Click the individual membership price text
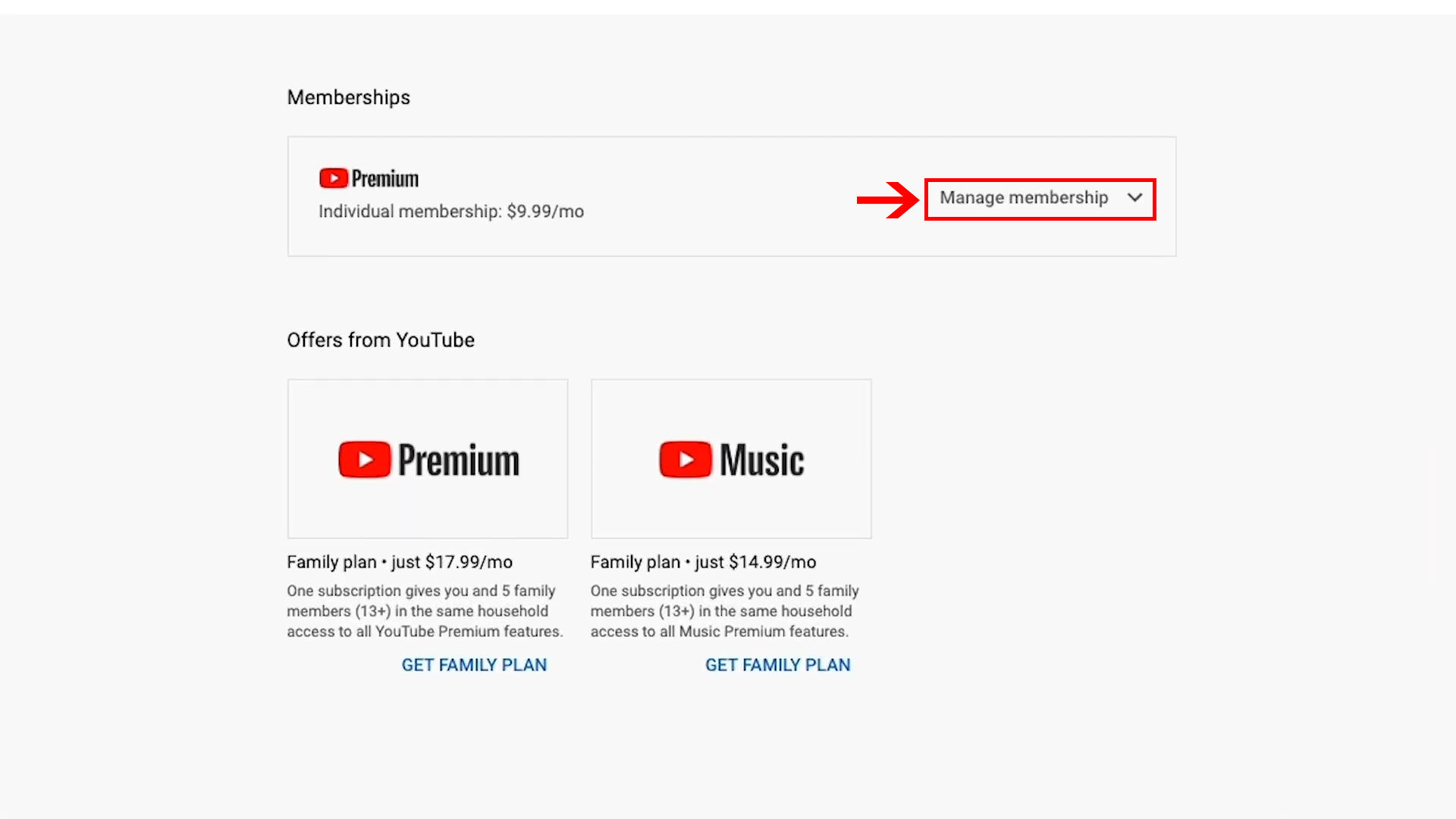The width and height of the screenshot is (1456, 819). 450,212
